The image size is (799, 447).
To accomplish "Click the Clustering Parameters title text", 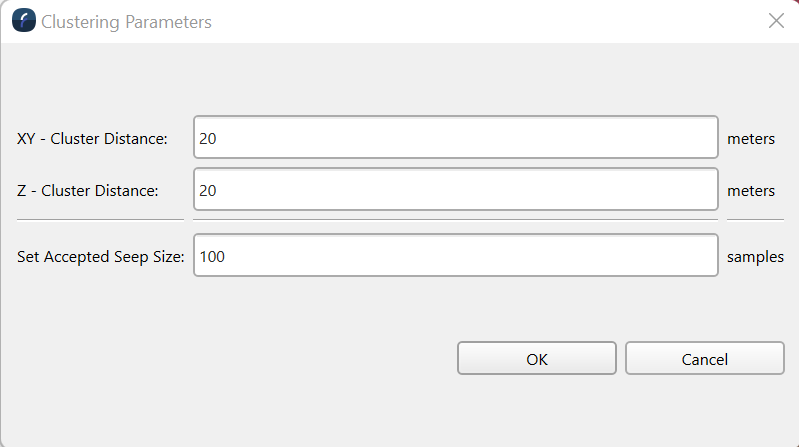I will [x=126, y=21].
